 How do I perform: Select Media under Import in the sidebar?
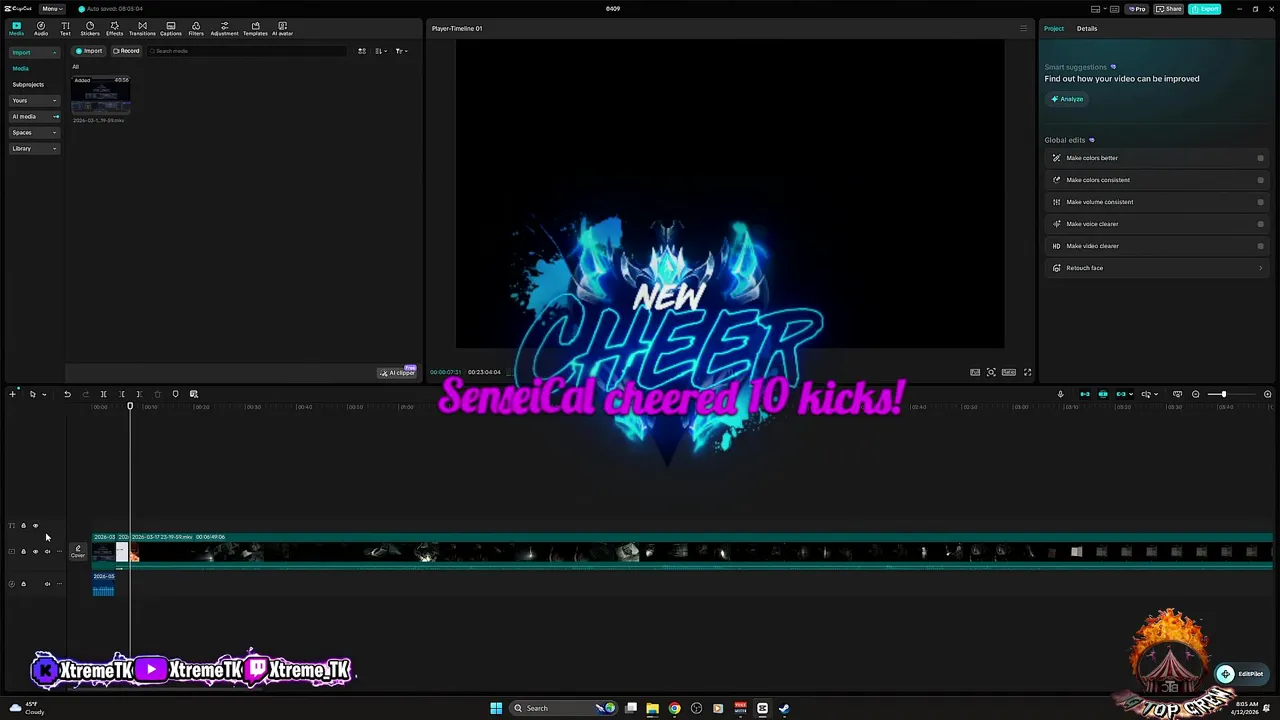click(20, 68)
